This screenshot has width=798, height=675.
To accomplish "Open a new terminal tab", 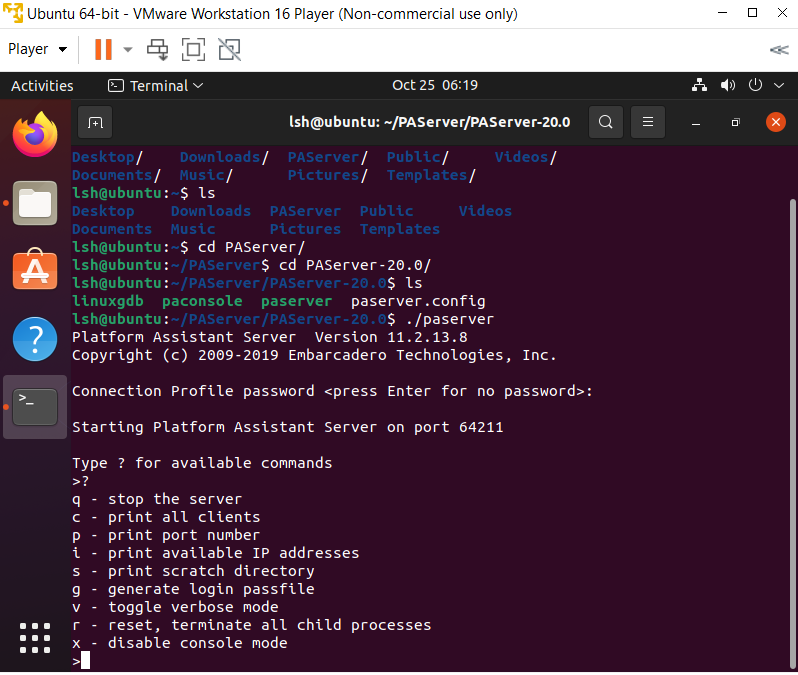I will (95, 122).
